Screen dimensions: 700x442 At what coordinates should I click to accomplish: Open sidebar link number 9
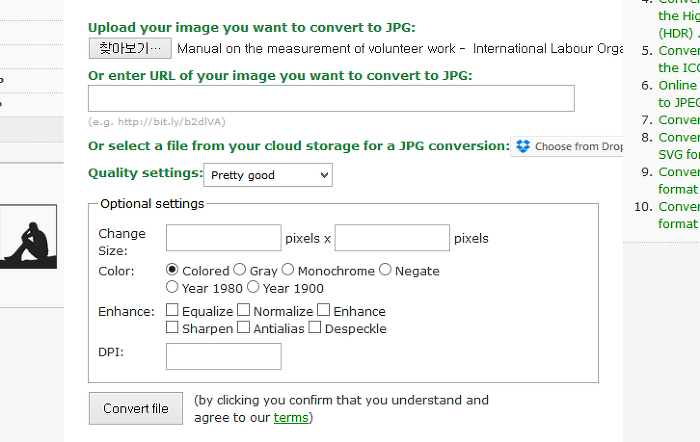[x=679, y=180]
